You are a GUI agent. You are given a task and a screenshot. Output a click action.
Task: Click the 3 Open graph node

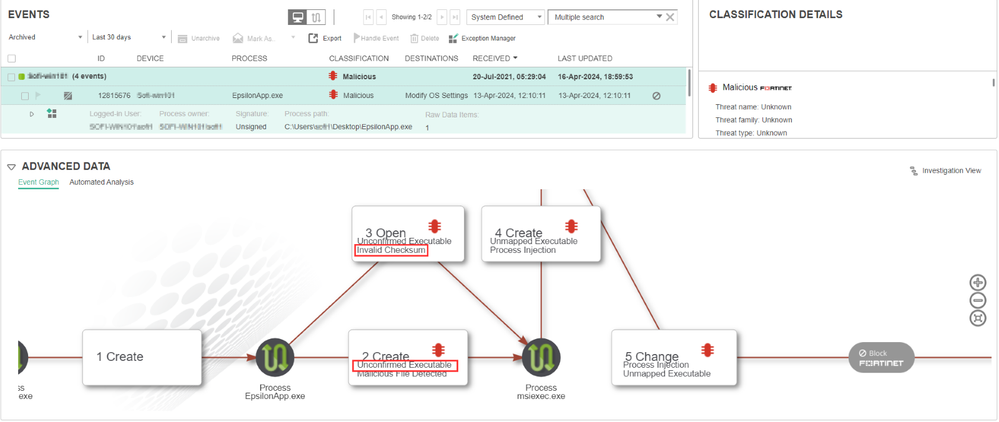pos(408,233)
